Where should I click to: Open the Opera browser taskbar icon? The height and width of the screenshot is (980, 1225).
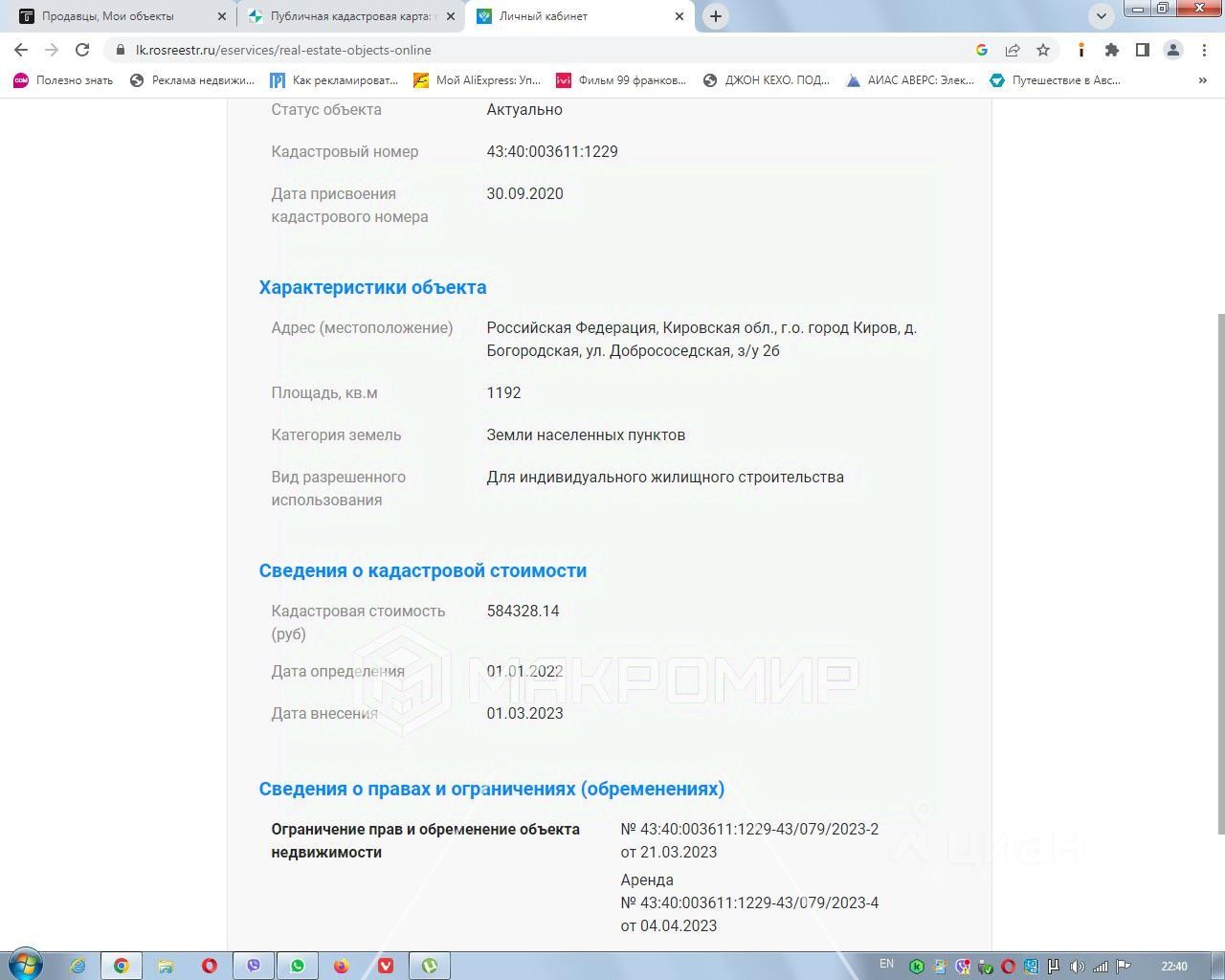[x=210, y=966]
